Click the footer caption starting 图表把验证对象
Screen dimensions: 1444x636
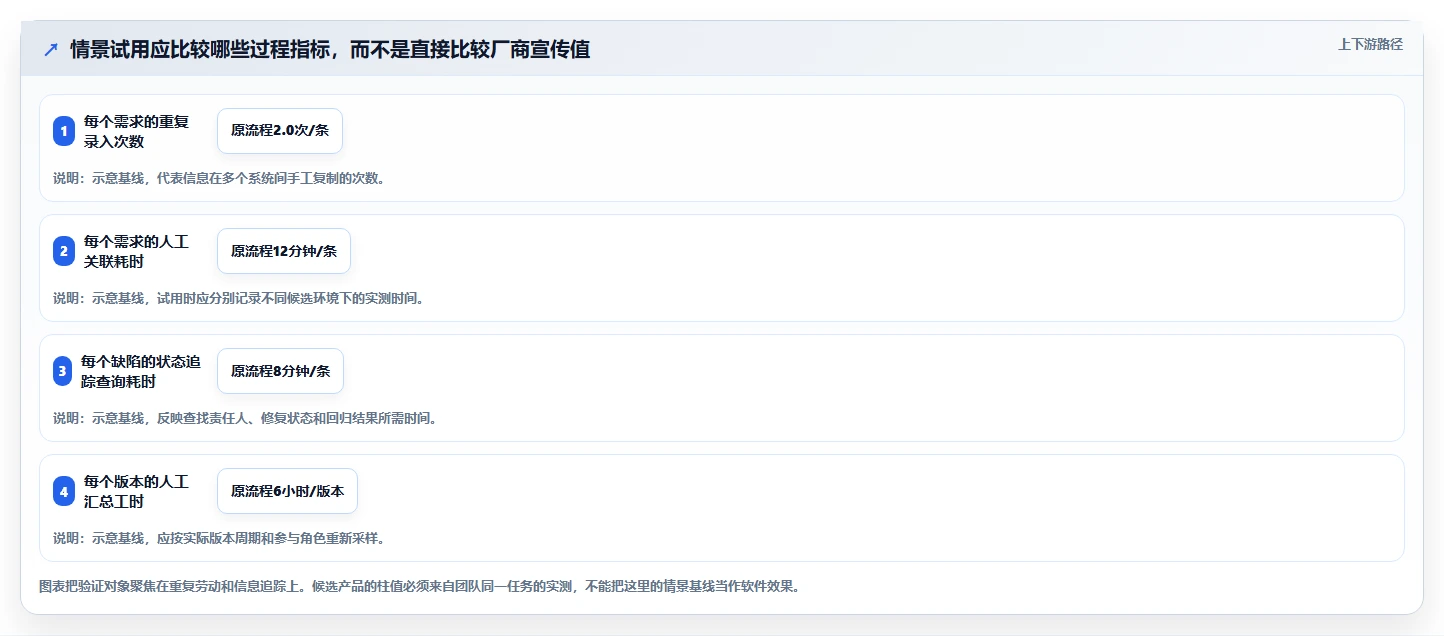coord(419,586)
